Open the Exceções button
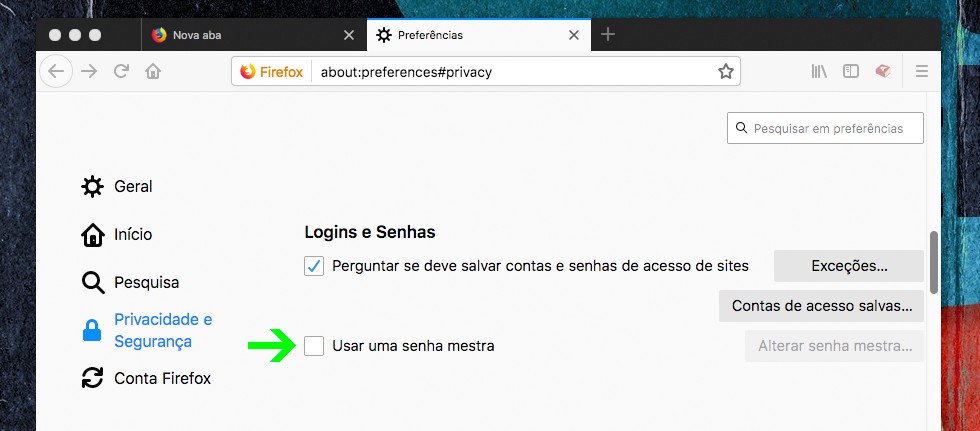The height and width of the screenshot is (431, 980). 849,266
